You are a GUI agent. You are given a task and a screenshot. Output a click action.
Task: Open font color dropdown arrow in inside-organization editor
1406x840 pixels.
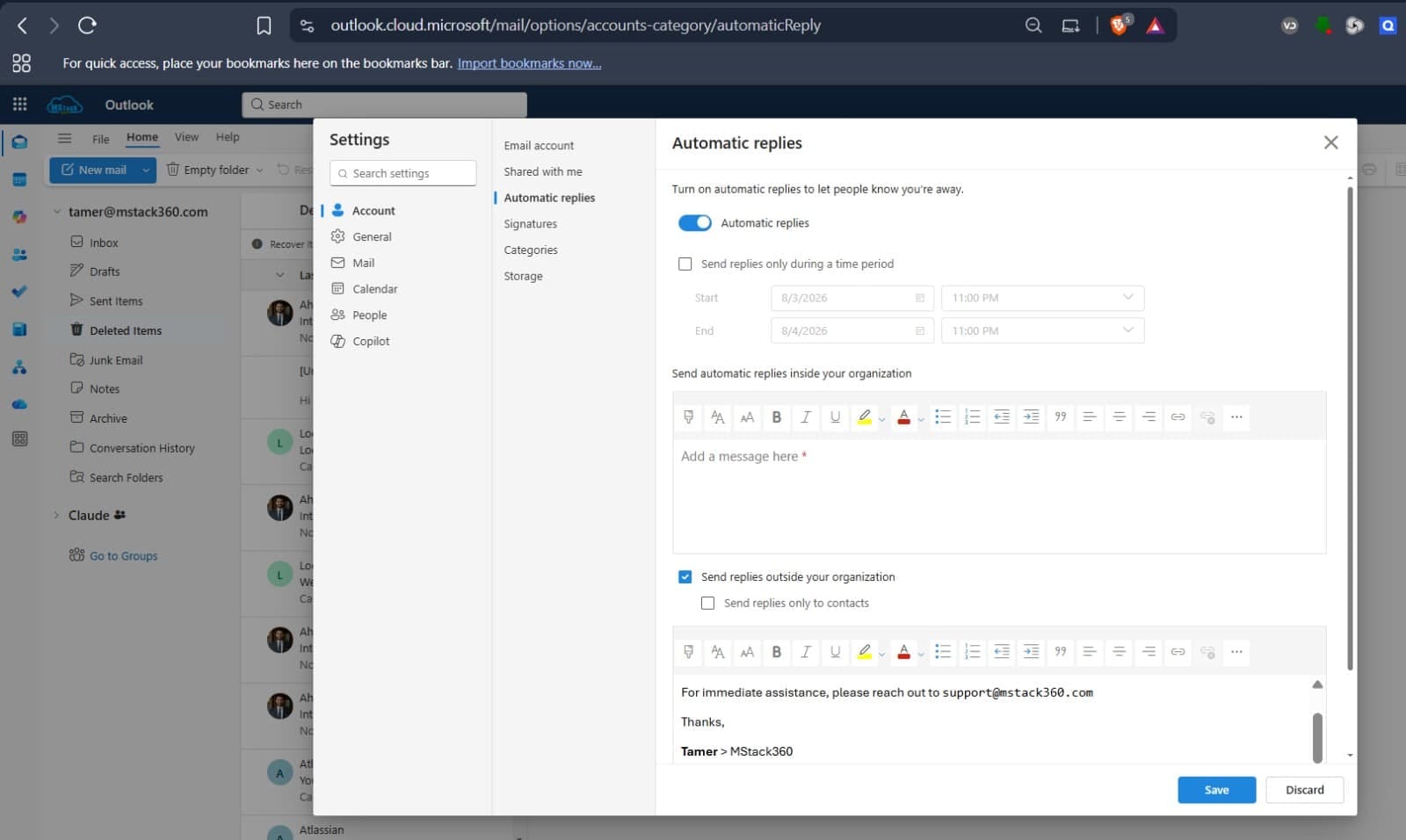[x=920, y=419]
